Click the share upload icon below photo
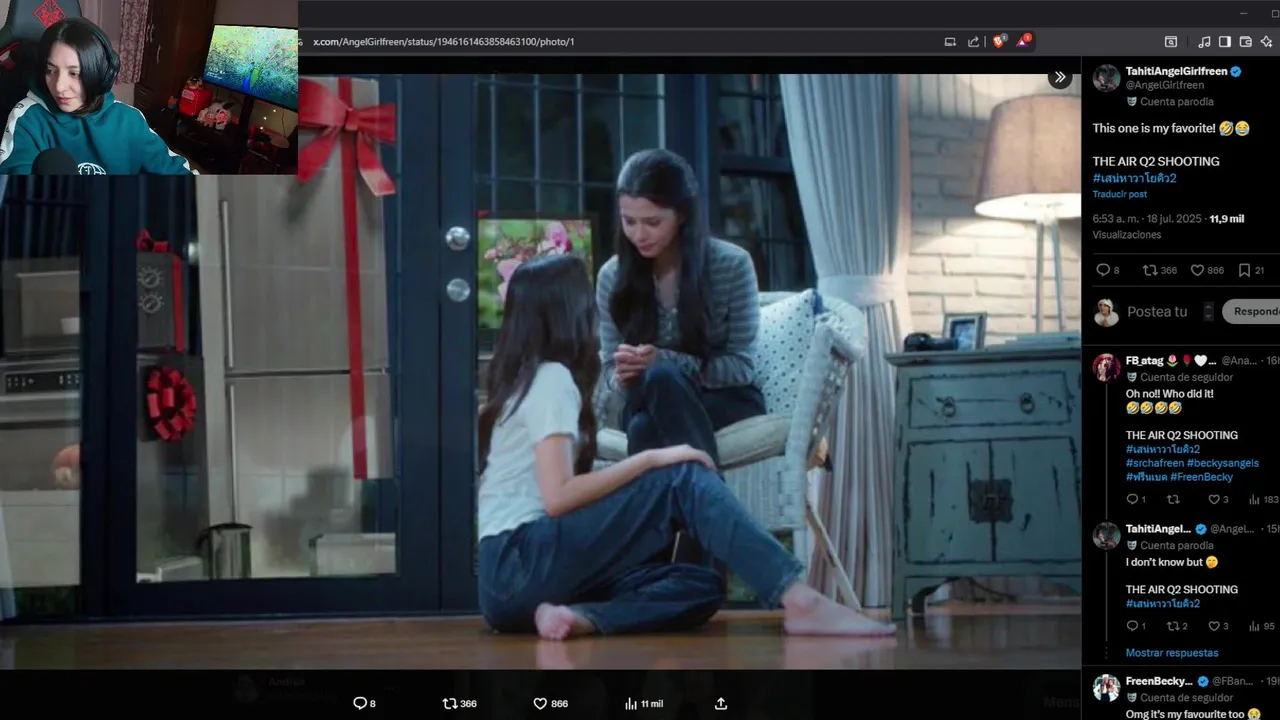1280x720 pixels. pos(721,703)
